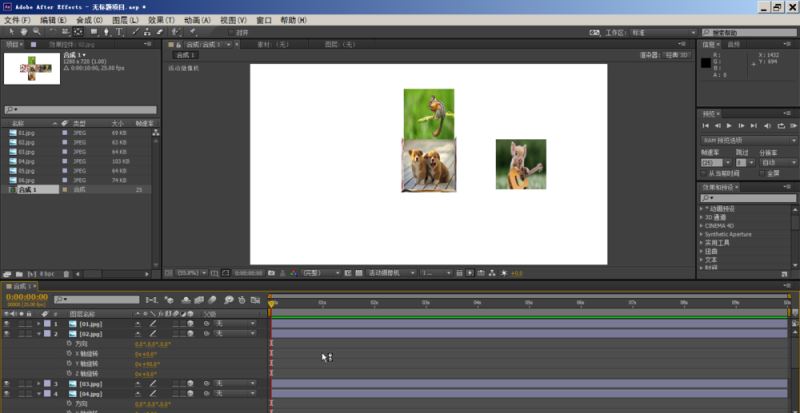The image size is (800, 413).
Task: Hide layer 1 [01.jpg] eye icon
Action: tap(7, 324)
